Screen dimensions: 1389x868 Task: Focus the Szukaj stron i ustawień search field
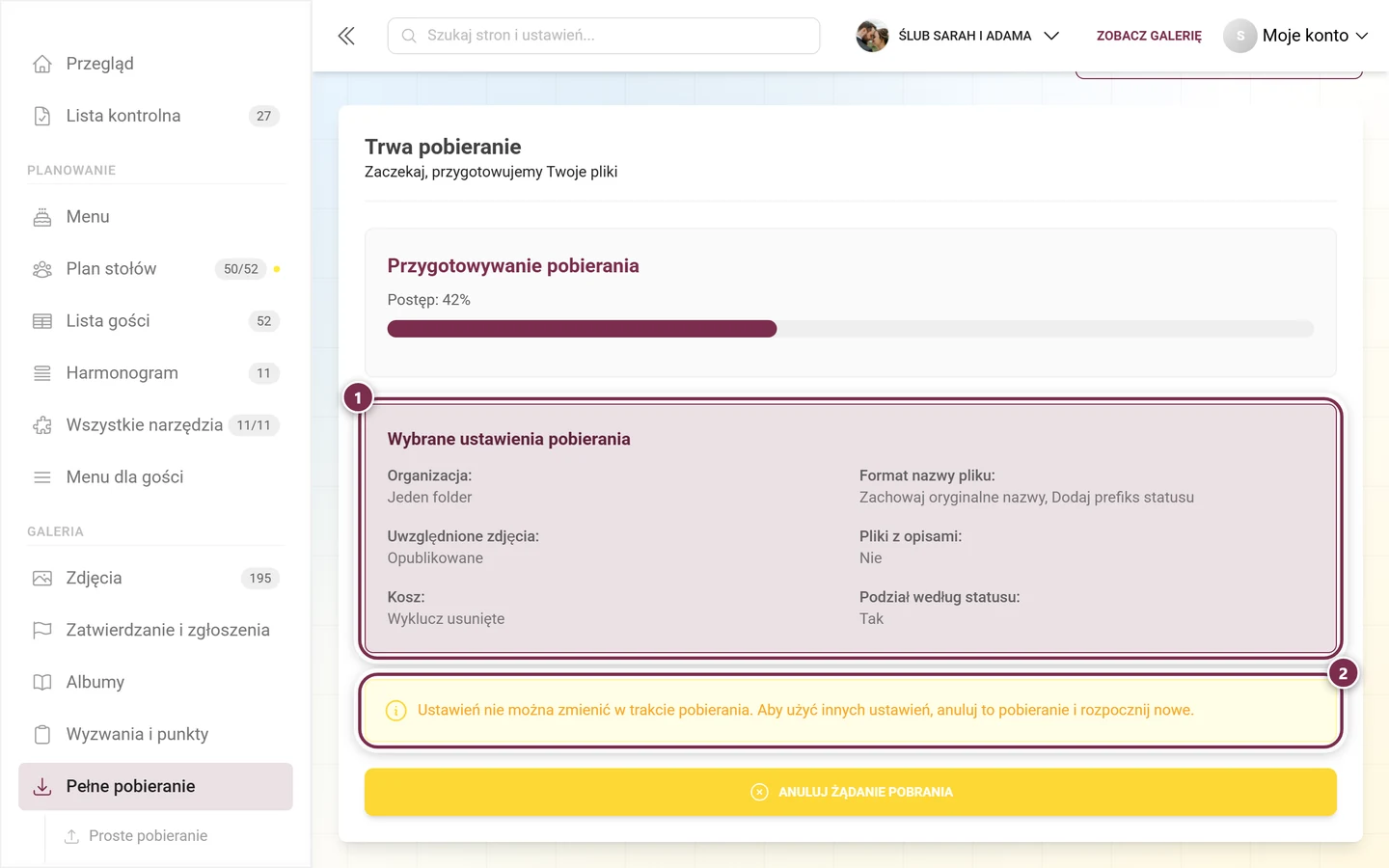point(604,36)
